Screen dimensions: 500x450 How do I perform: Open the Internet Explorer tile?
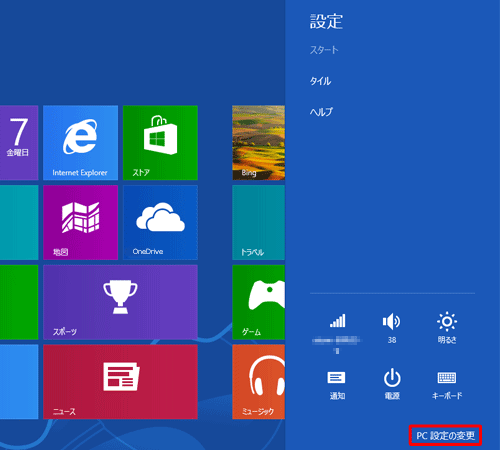(80, 143)
